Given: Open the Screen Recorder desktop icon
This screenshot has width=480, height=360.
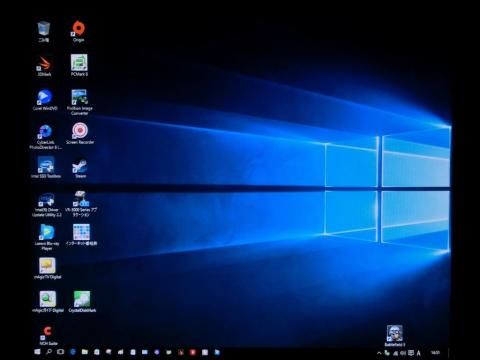Looking at the screenshot, I should (x=80, y=134).
